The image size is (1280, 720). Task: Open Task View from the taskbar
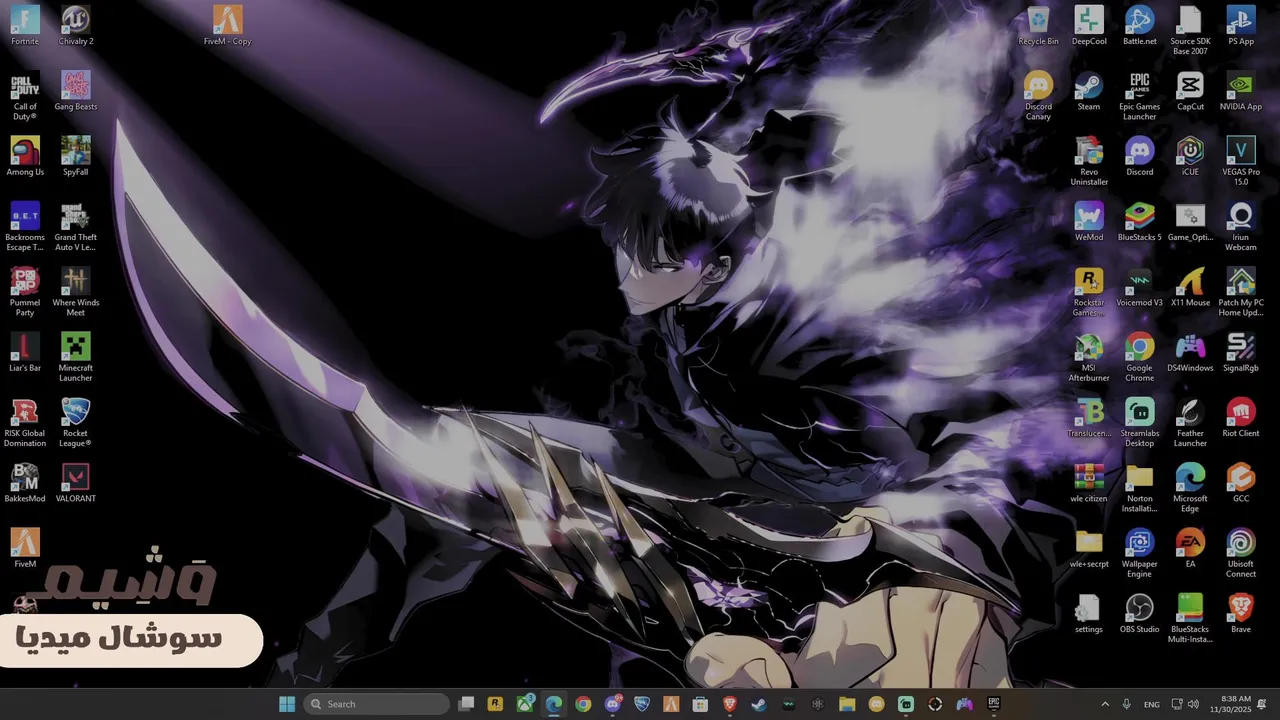click(466, 704)
